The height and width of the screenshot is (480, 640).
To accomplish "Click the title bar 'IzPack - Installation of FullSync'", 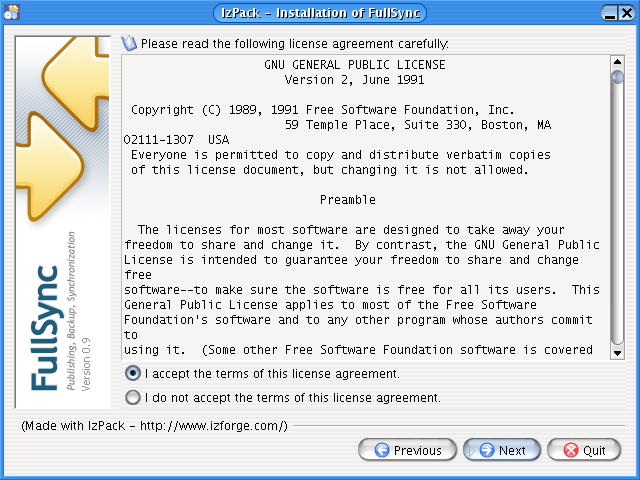I will tap(320, 13).
